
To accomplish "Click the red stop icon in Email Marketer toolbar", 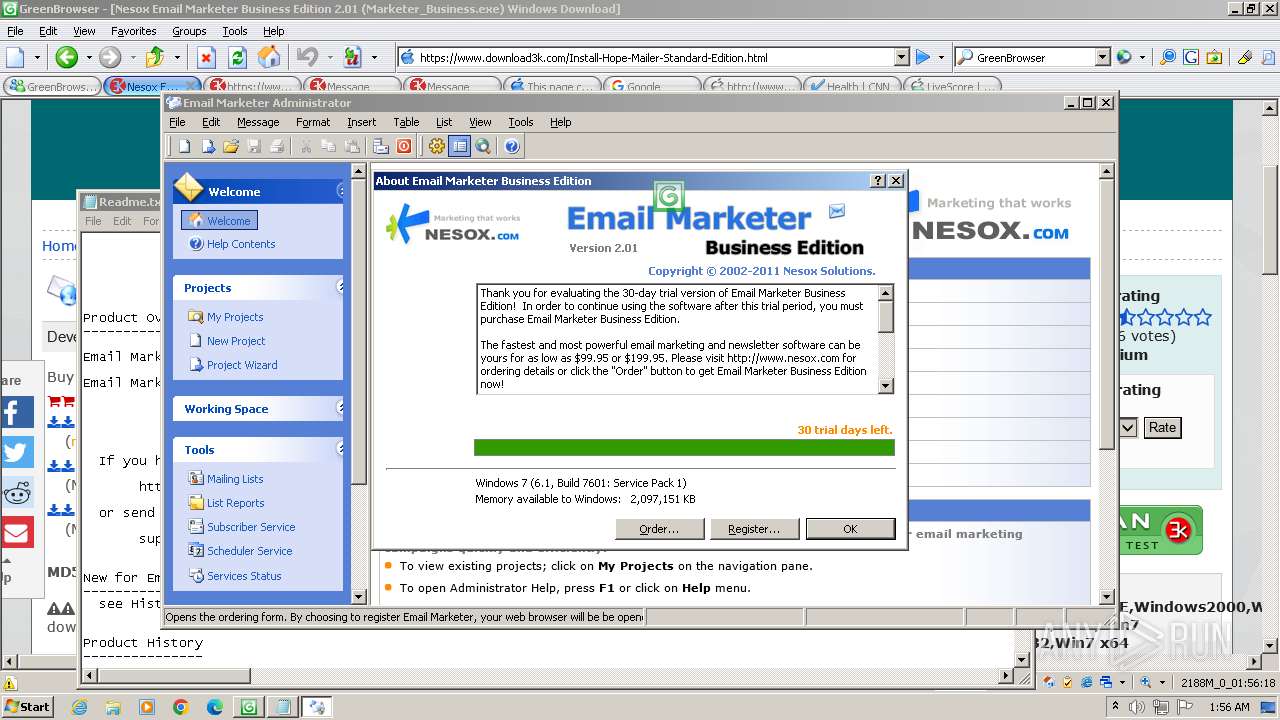I will click(404, 146).
